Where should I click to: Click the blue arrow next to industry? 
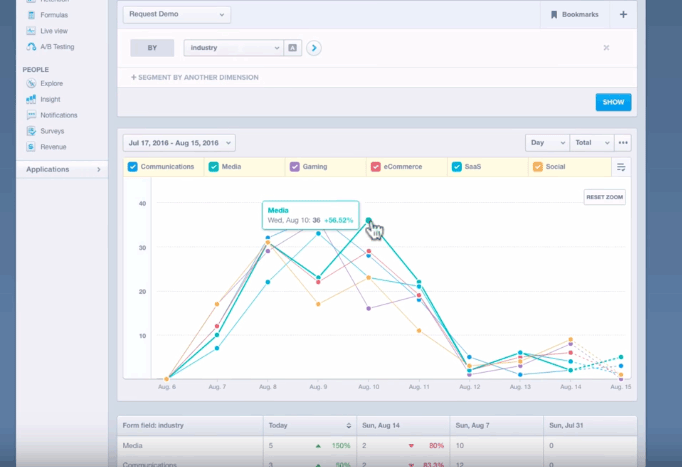click(314, 47)
